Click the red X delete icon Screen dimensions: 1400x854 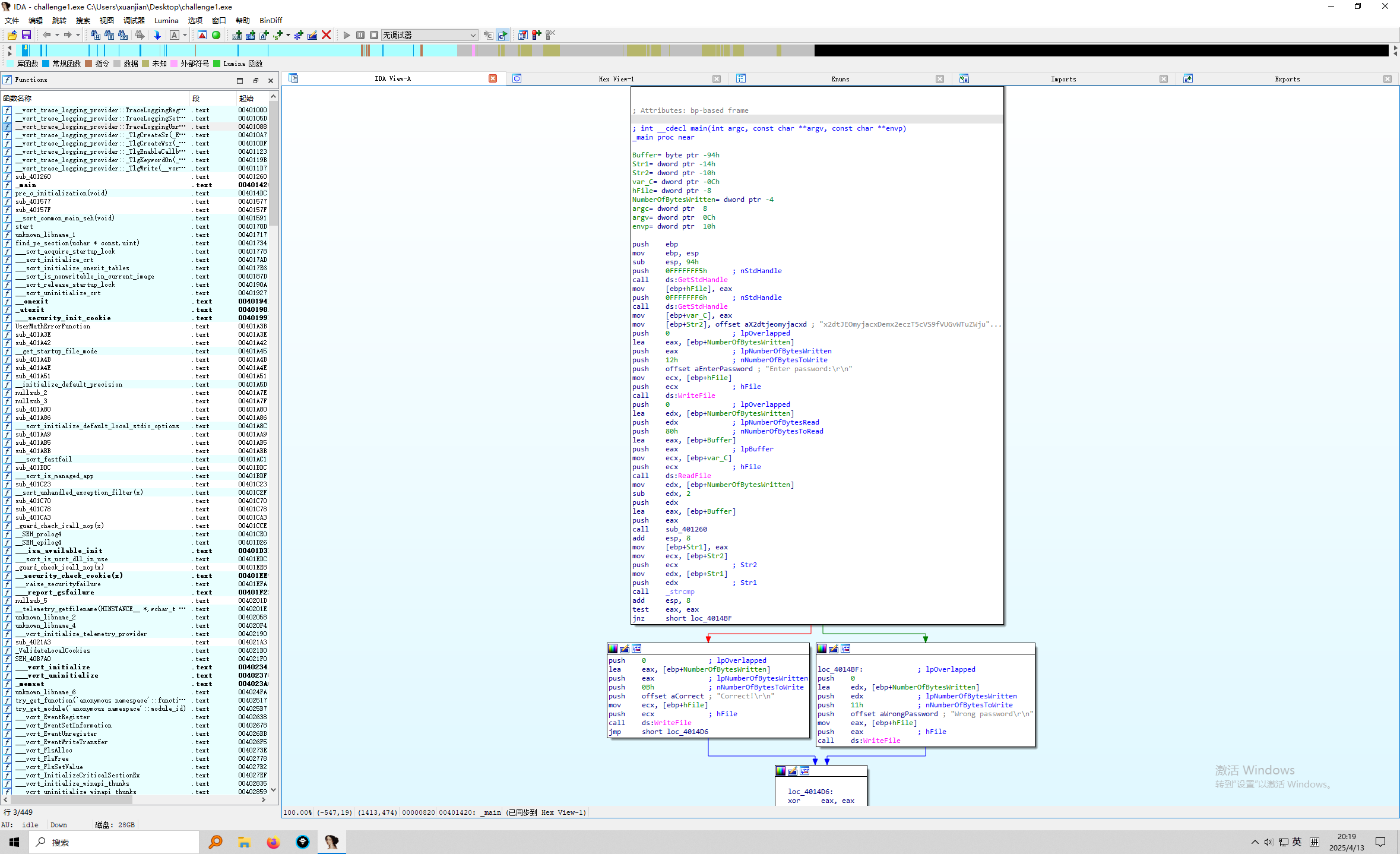tap(326, 35)
